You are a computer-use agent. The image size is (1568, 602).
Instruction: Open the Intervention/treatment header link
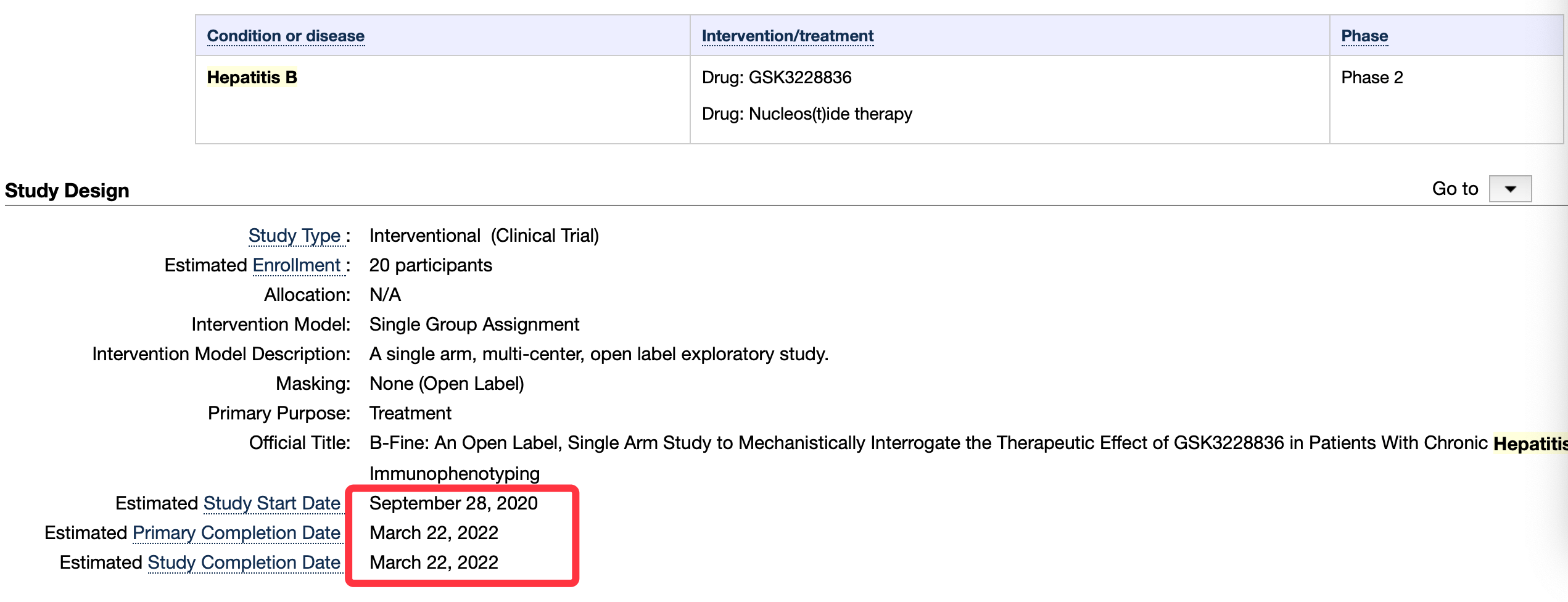click(x=787, y=36)
